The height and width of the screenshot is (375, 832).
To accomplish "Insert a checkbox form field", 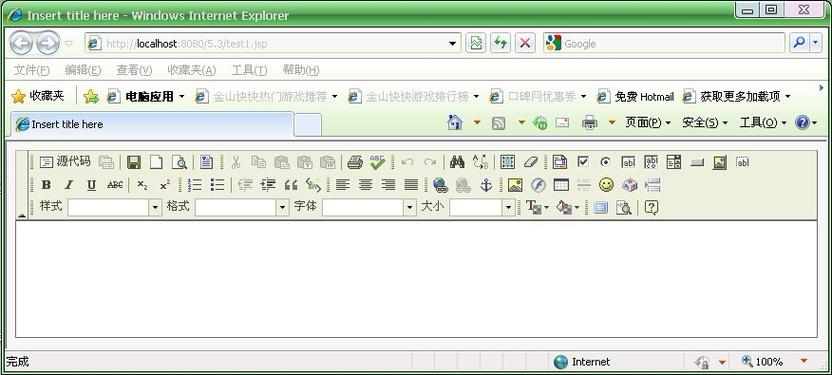I will (583, 162).
